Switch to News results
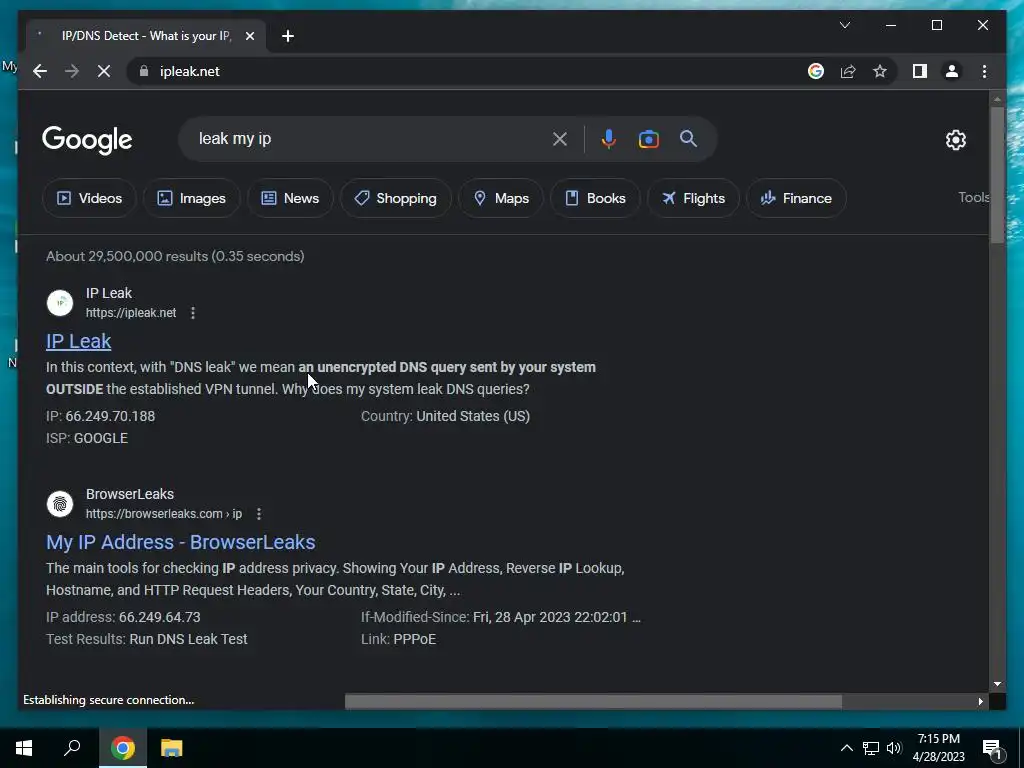 point(290,198)
